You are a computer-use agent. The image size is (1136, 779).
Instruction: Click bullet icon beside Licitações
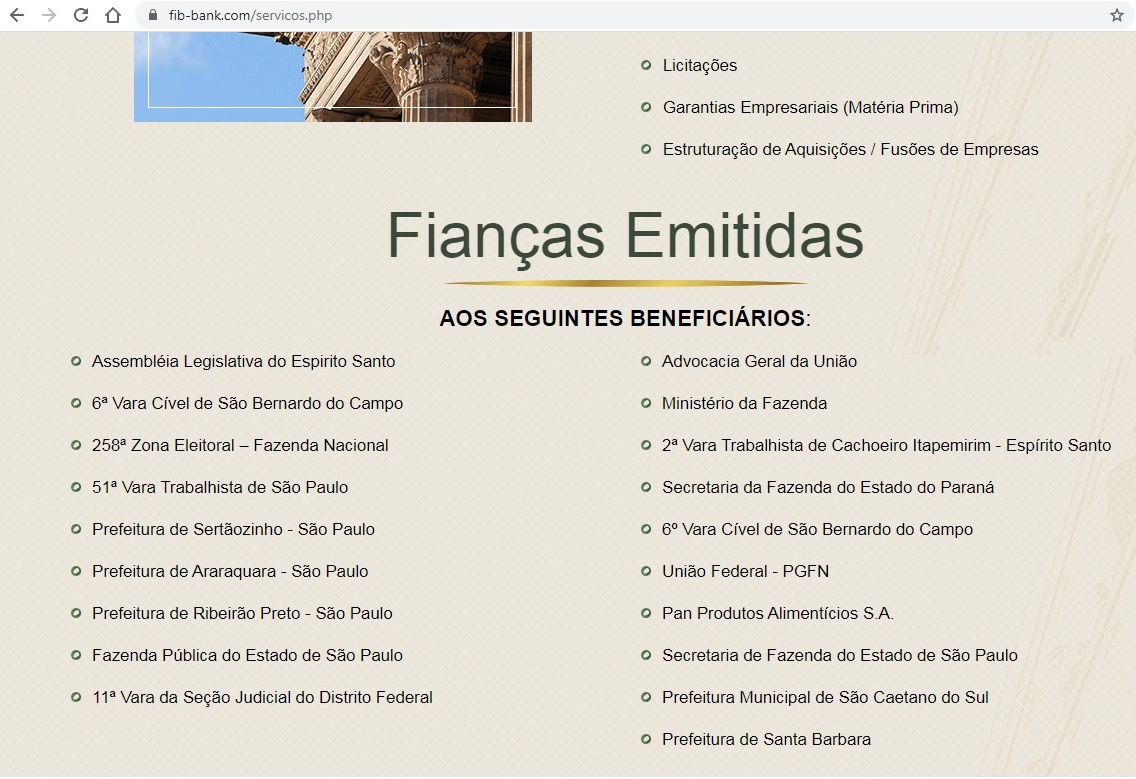coord(646,65)
